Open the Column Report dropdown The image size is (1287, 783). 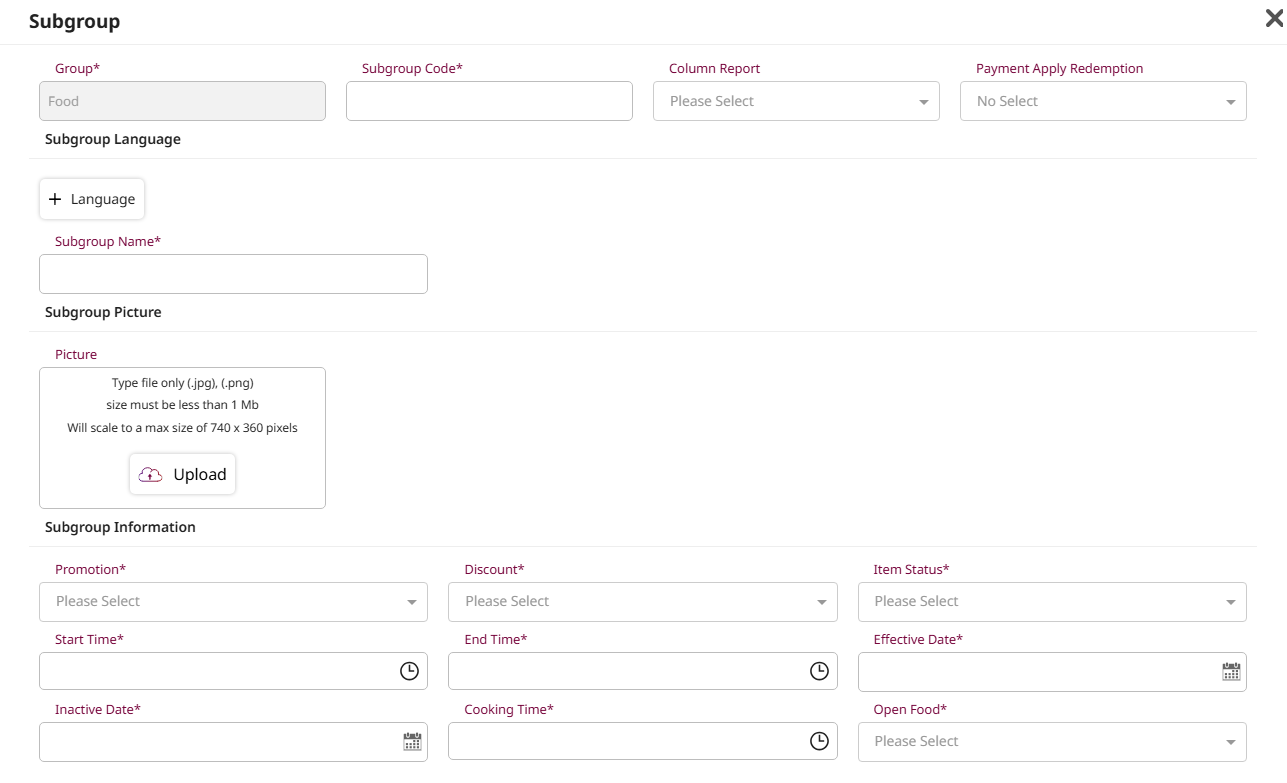pos(795,101)
